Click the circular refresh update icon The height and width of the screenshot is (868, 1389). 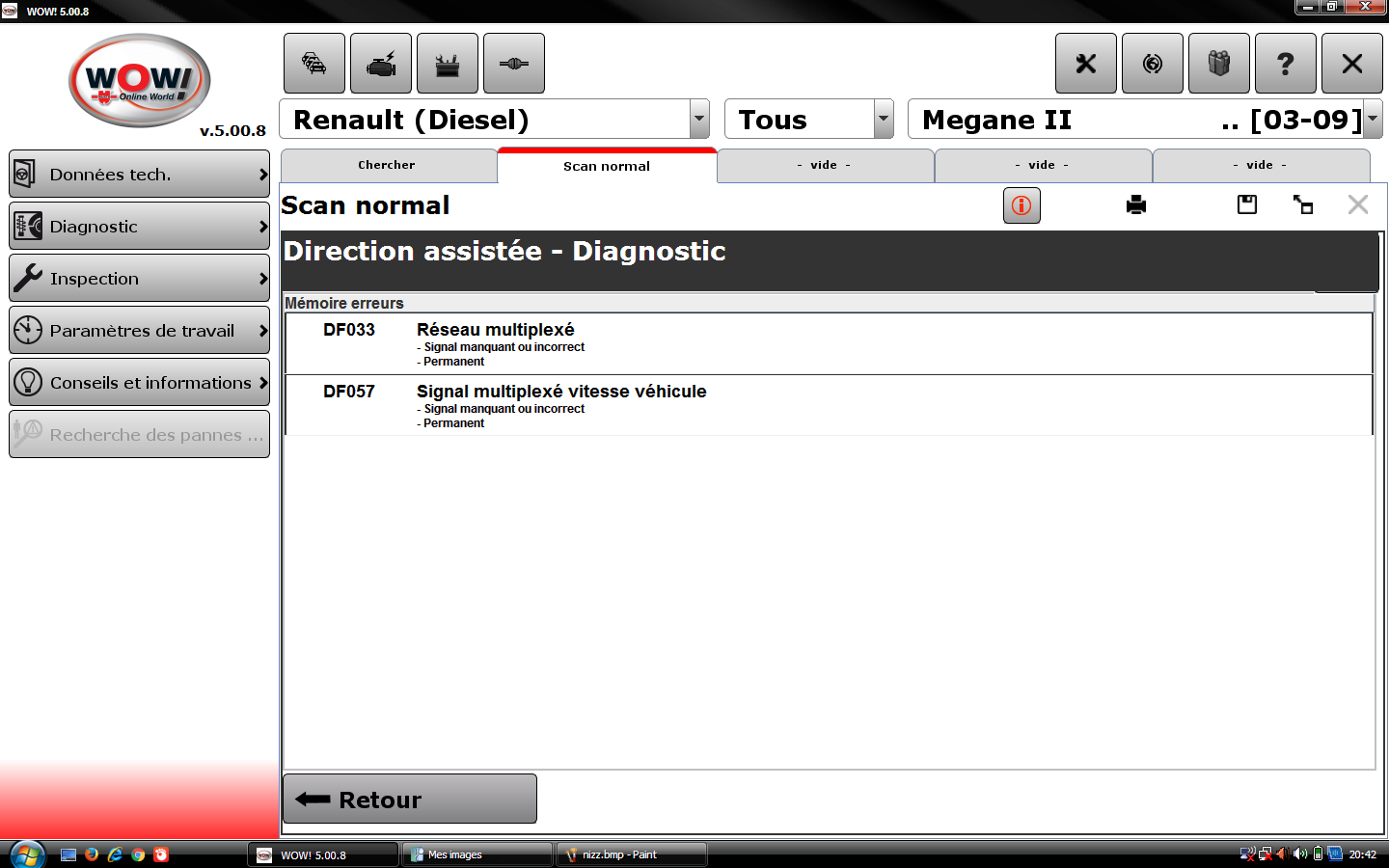click(x=1153, y=64)
